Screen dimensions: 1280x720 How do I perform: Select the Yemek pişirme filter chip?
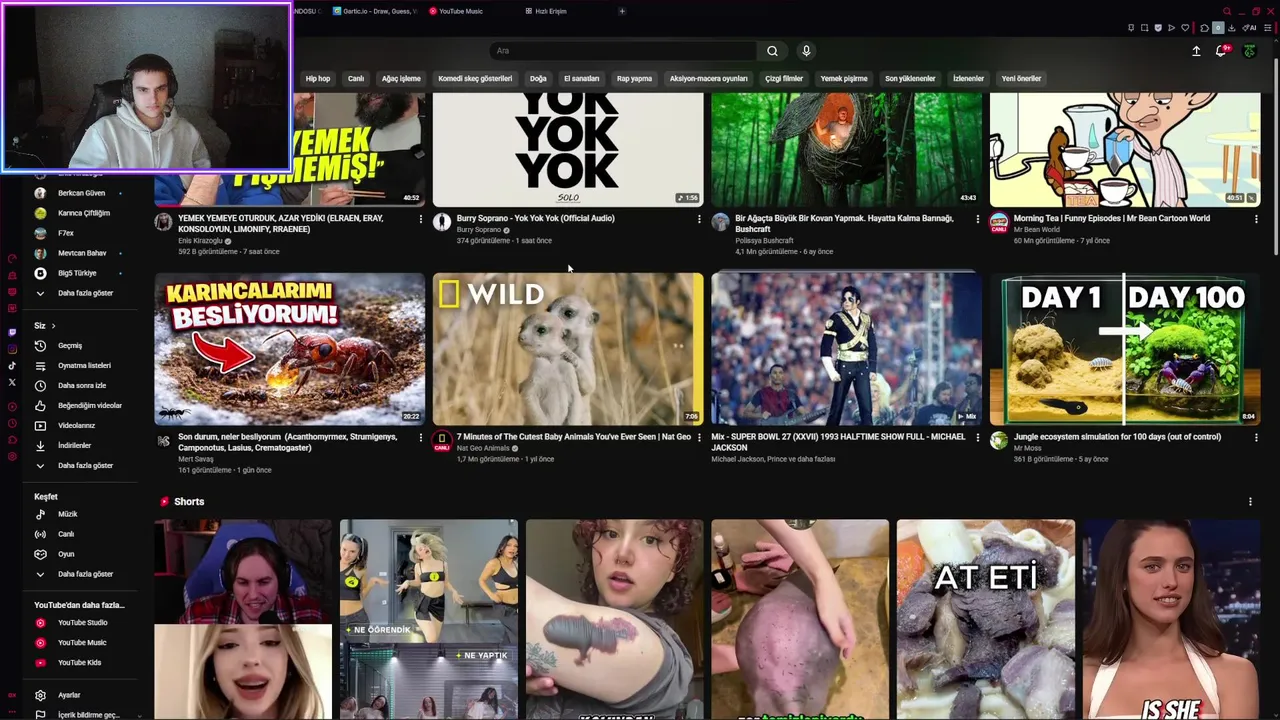coord(844,78)
